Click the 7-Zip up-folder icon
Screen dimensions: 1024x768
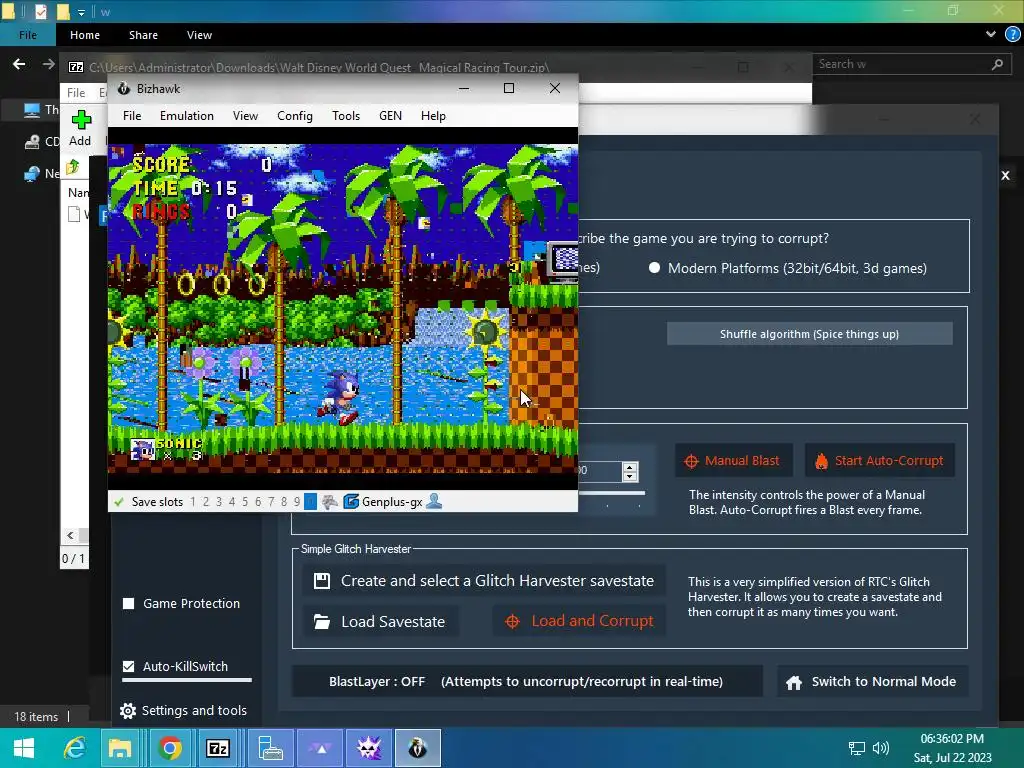[72, 167]
